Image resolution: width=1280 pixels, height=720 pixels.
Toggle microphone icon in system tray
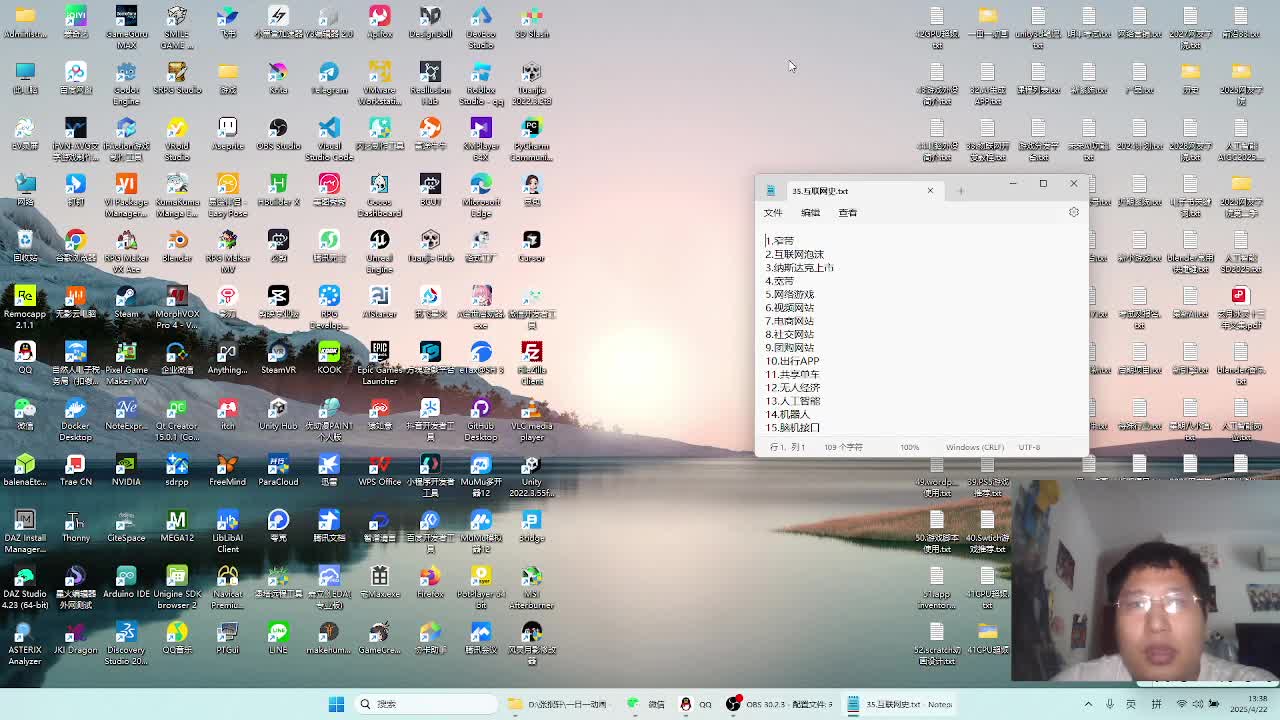tap(1109, 704)
